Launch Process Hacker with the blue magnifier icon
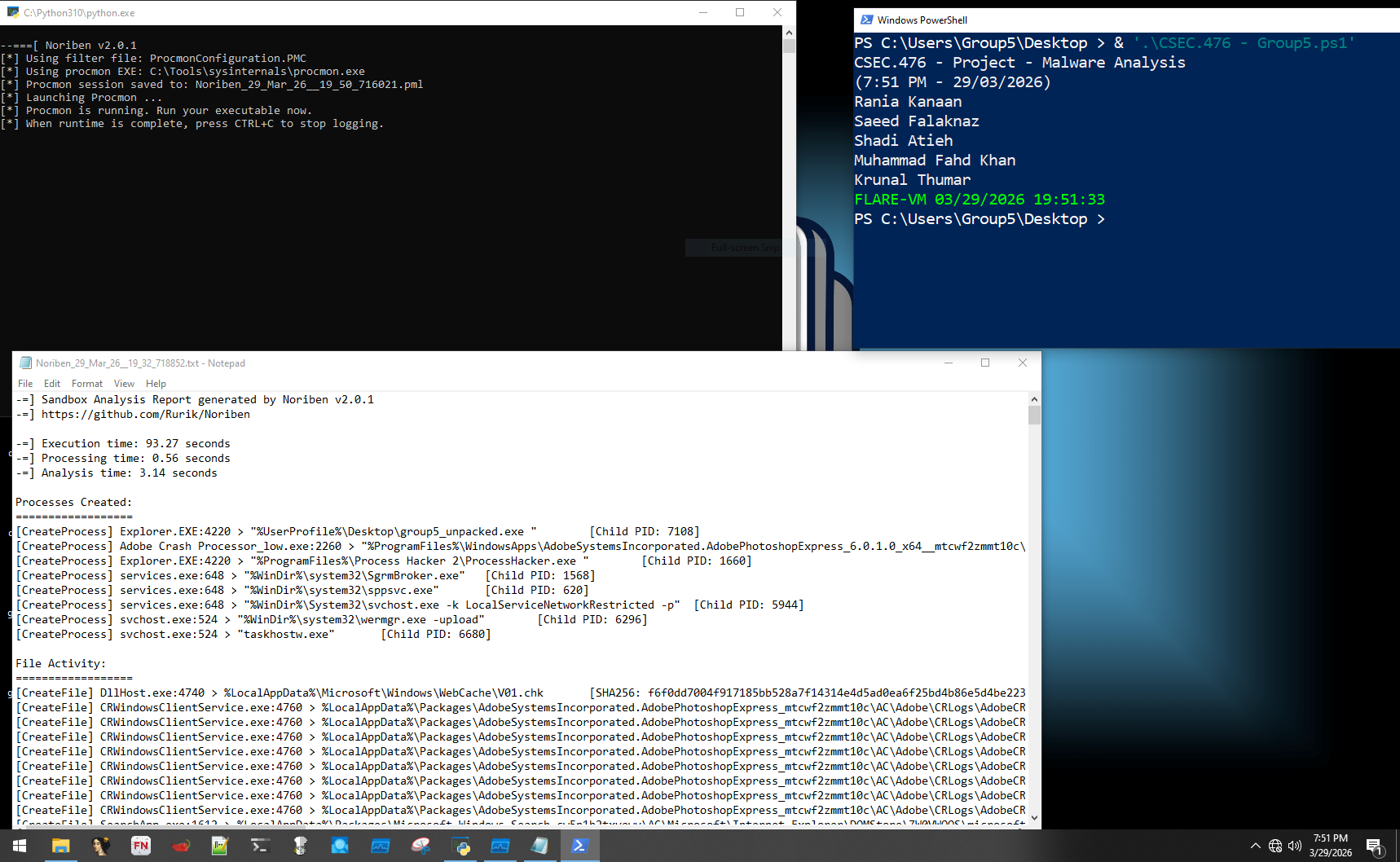Image resolution: width=1400 pixels, height=862 pixels. [340, 846]
